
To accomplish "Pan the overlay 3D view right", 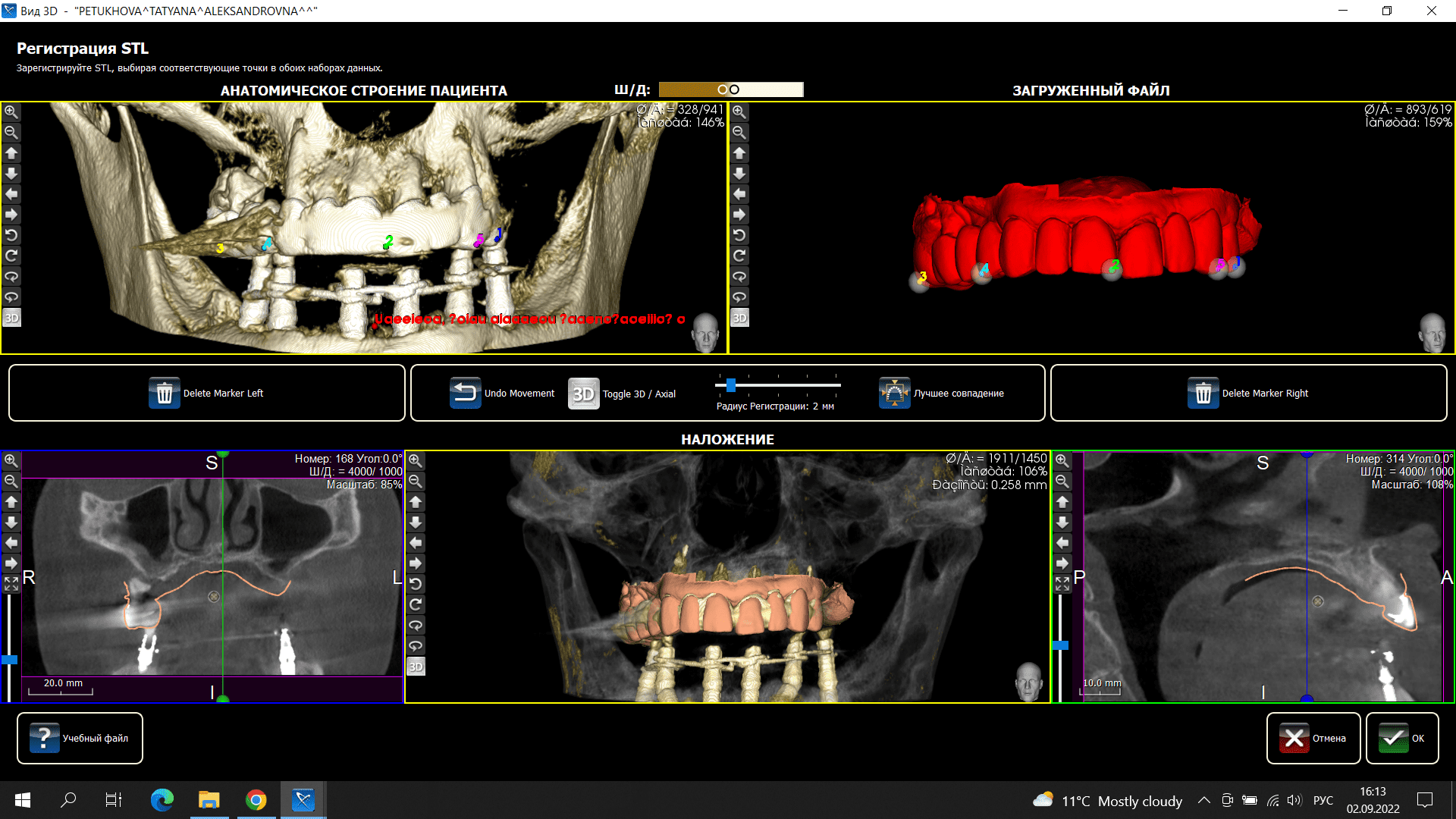I will point(416,563).
